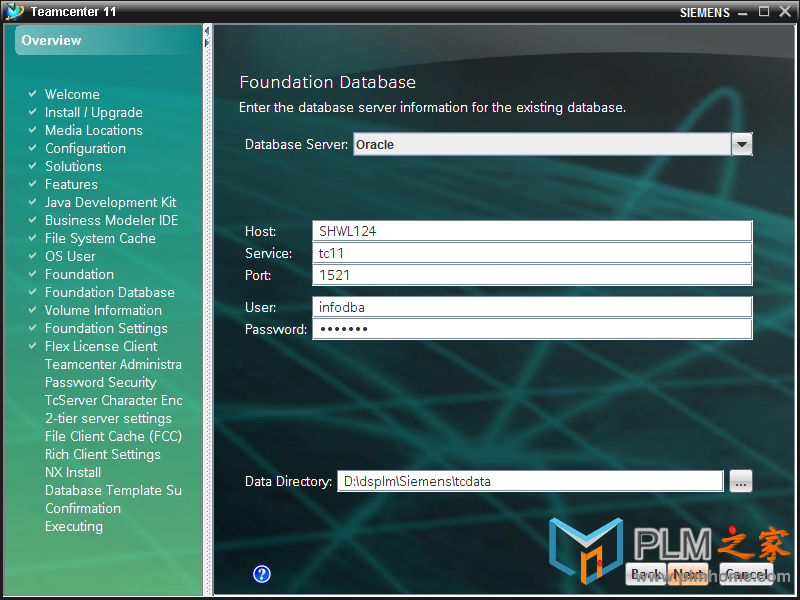
Task: Select the "Configuration" step
Action: tap(85, 148)
